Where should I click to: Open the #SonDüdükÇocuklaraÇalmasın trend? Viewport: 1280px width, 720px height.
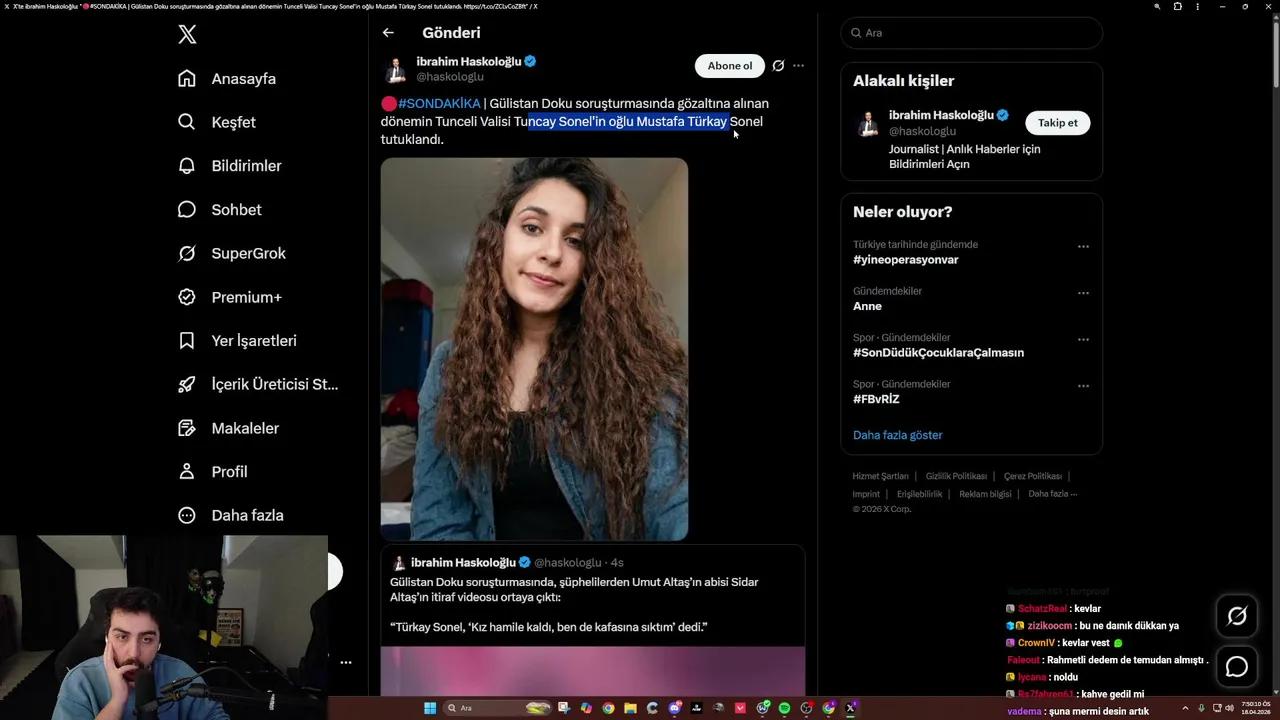[938, 353]
